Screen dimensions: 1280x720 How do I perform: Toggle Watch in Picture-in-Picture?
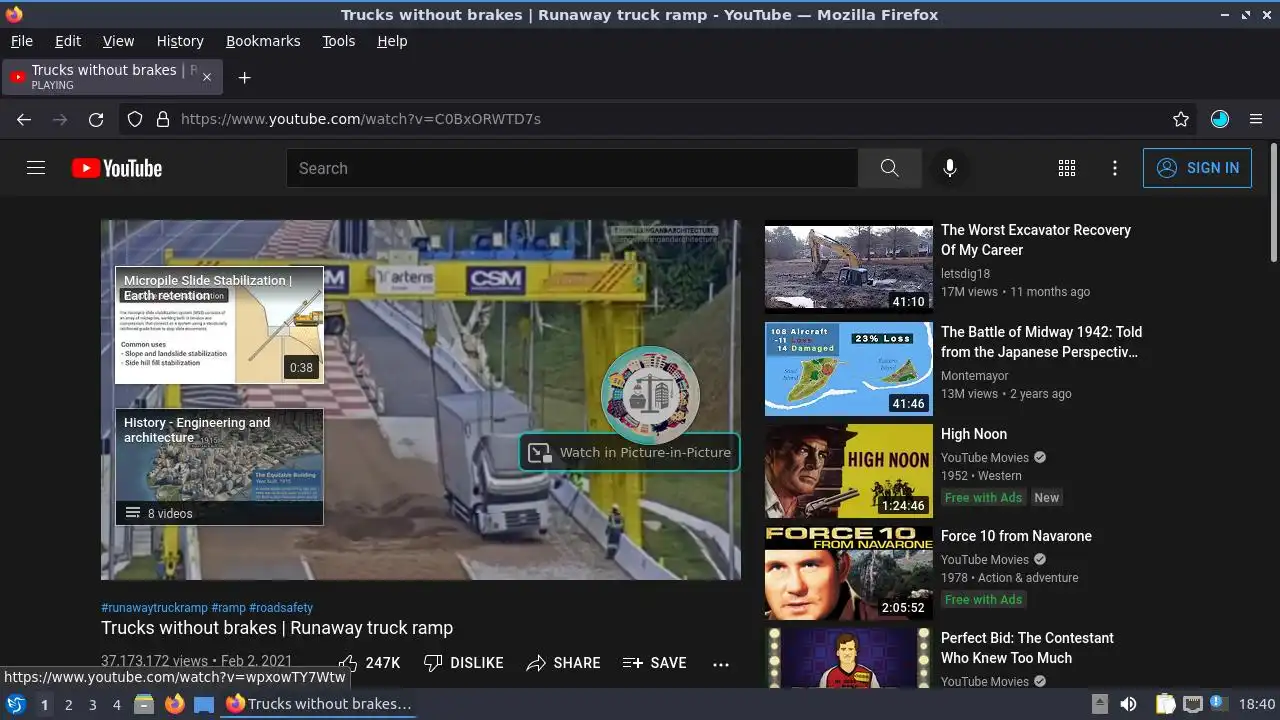[x=630, y=452]
